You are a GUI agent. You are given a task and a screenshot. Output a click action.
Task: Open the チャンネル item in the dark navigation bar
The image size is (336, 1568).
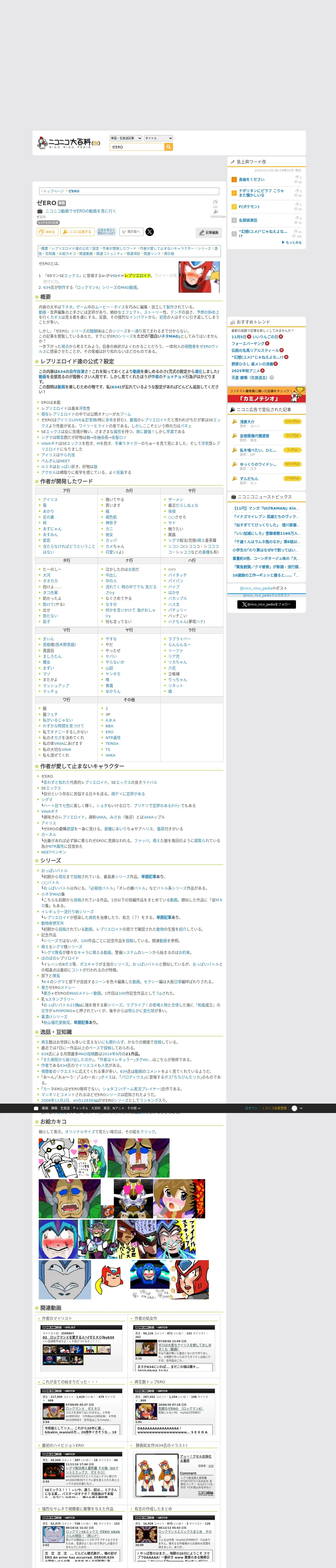81,1108
